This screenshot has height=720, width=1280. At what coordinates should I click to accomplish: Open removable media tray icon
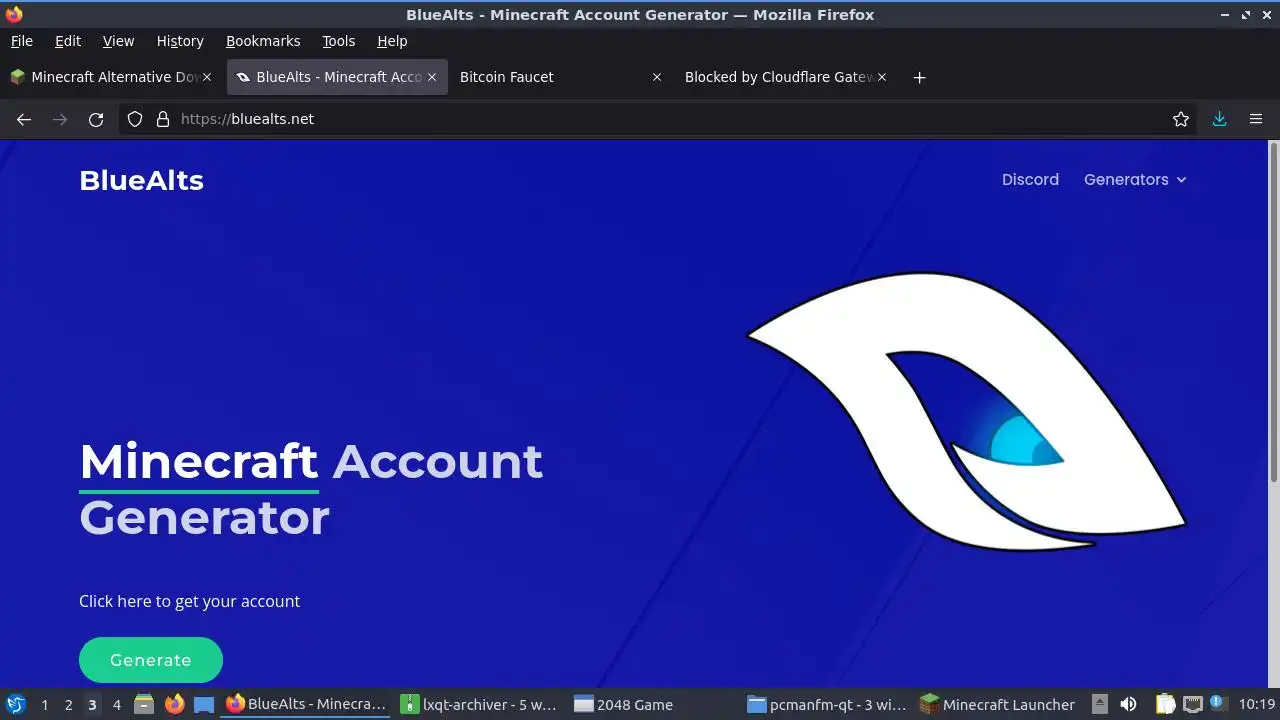coord(1100,705)
